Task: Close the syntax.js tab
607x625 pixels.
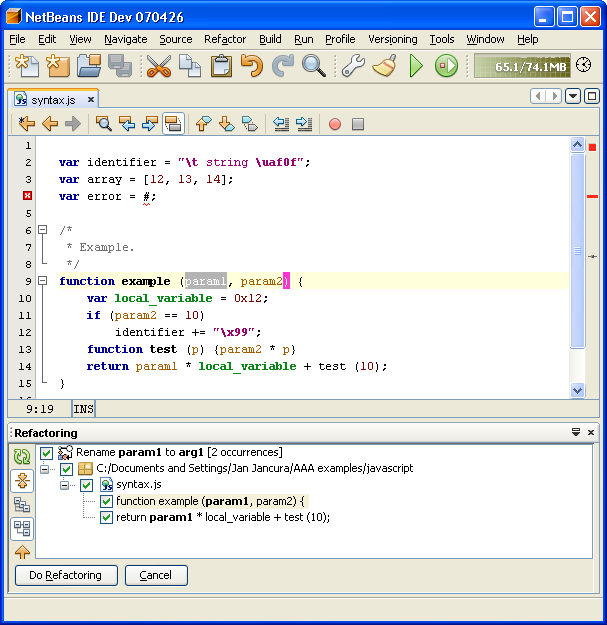Action: [91, 99]
